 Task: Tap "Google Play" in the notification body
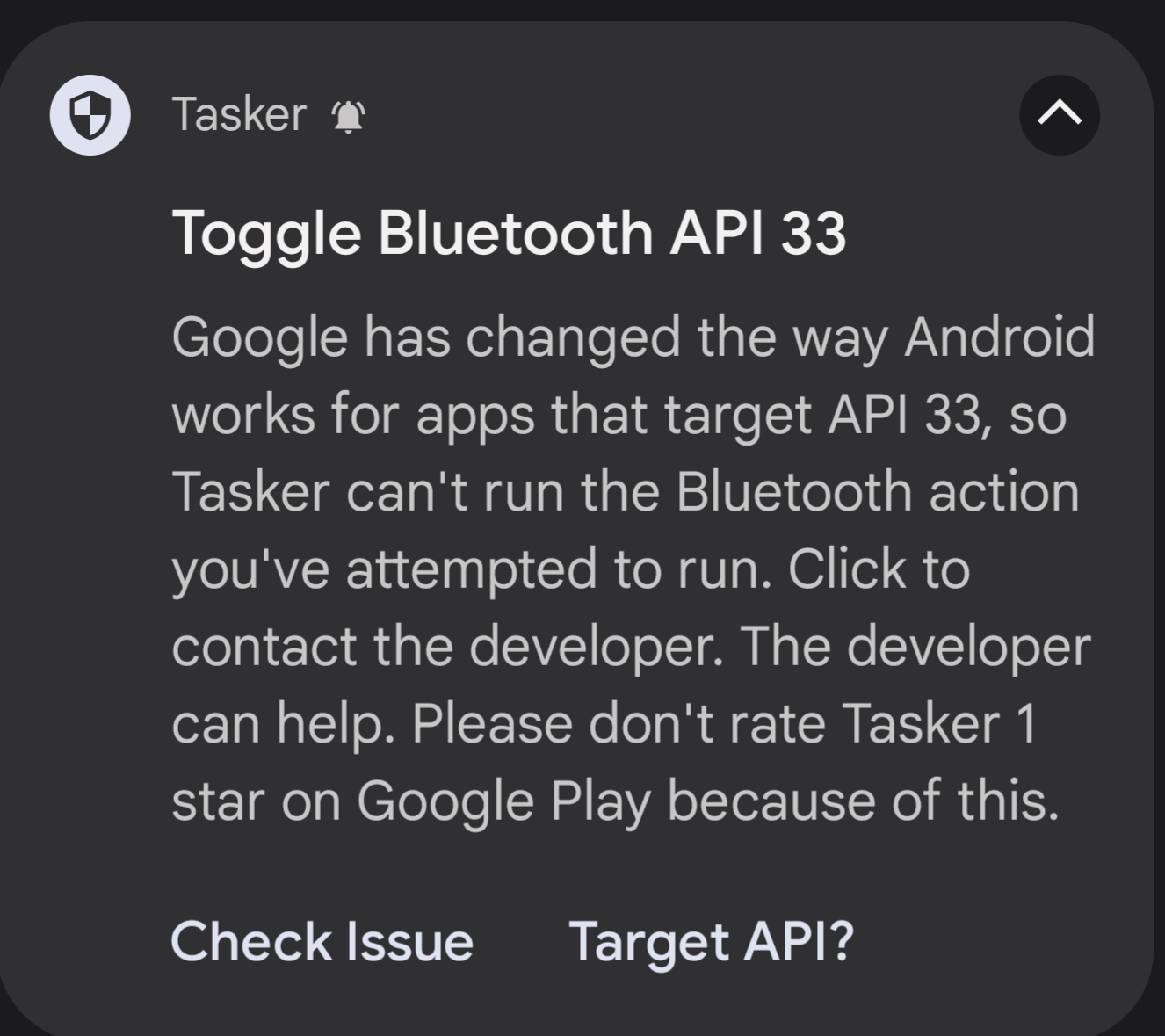[503, 801]
